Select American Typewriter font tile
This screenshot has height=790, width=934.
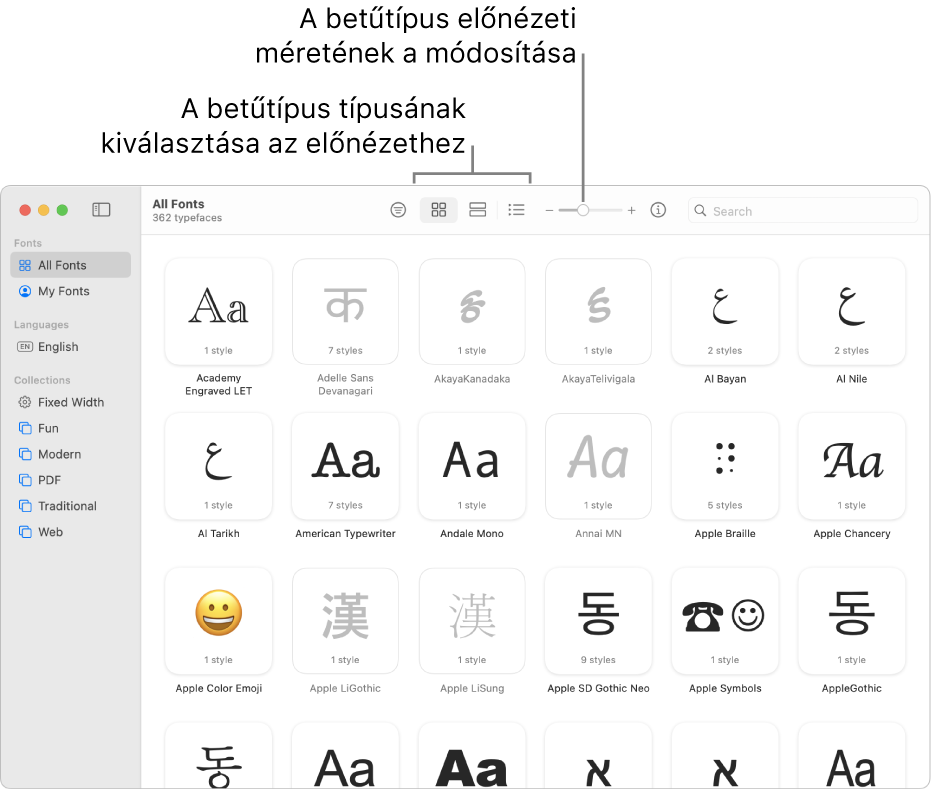point(345,466)
